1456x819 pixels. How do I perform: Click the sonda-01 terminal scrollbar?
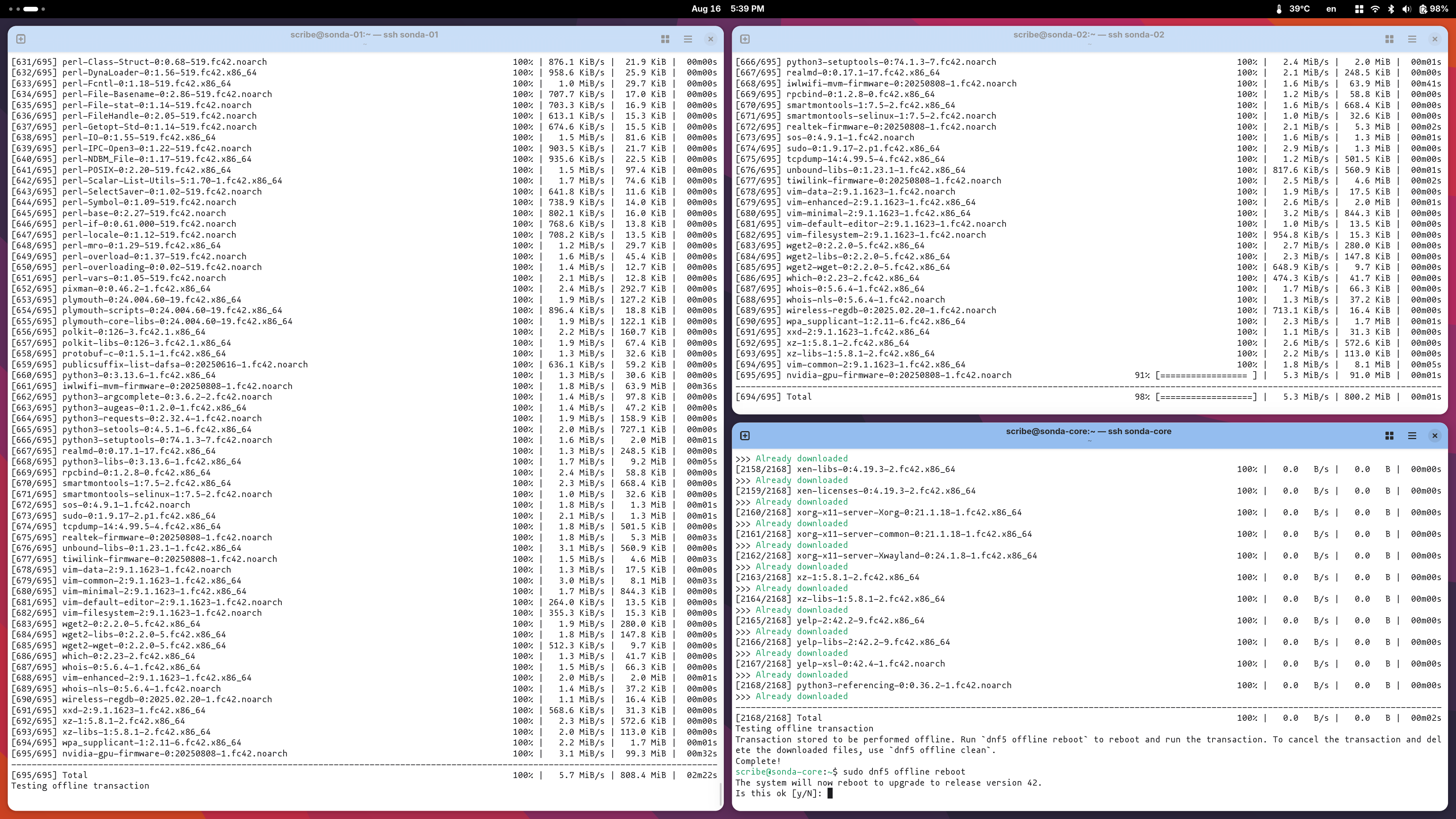click(721, 795)
